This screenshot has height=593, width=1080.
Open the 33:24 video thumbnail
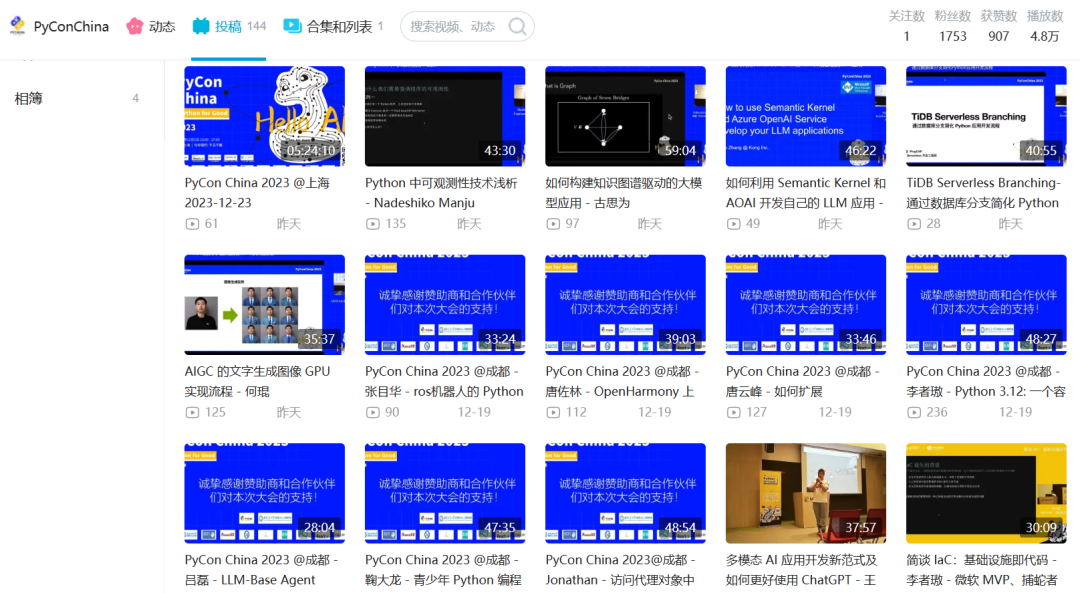point(445,304)
